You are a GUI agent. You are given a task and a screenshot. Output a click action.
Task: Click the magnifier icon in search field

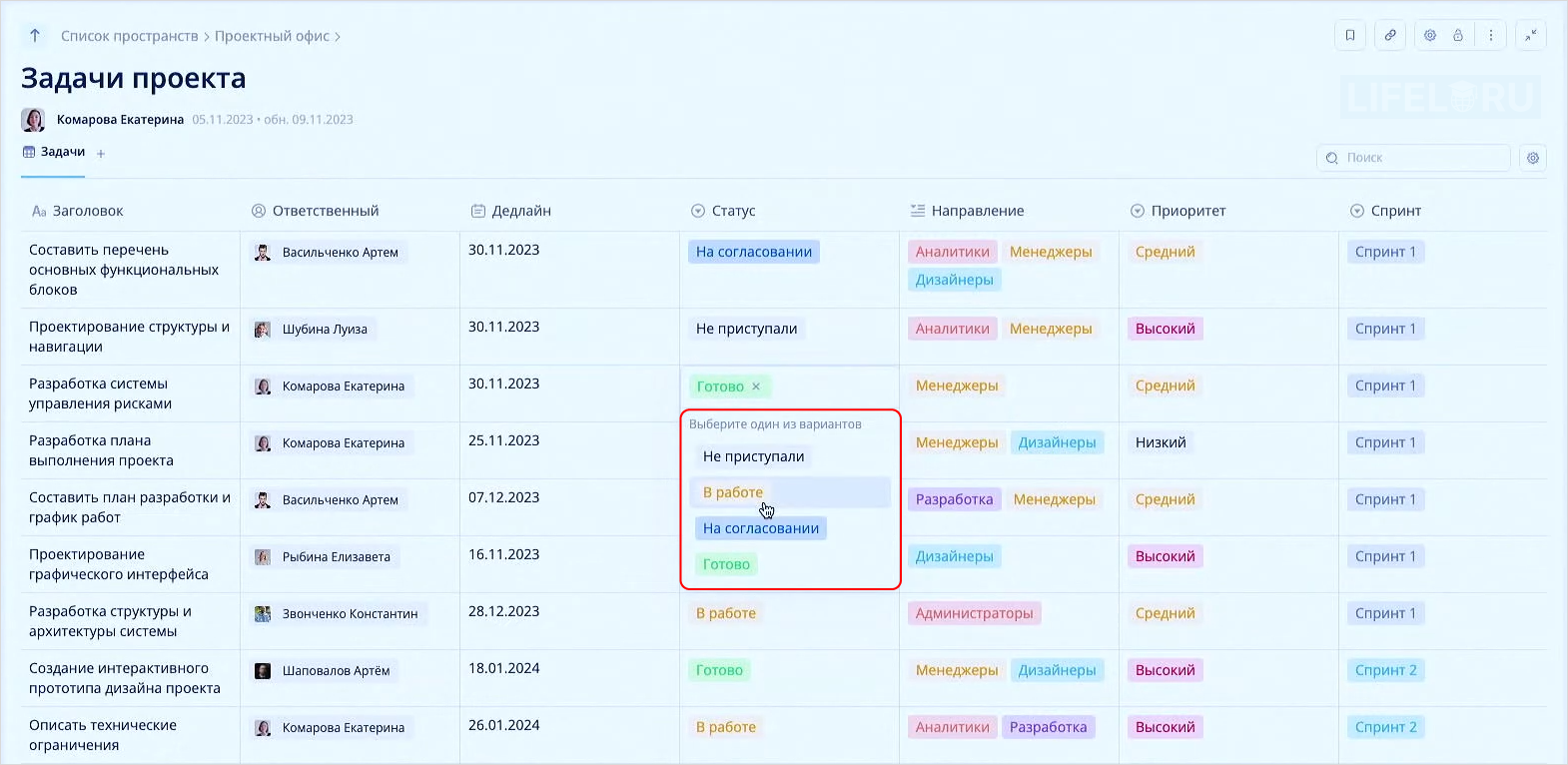click(1332, 158)
